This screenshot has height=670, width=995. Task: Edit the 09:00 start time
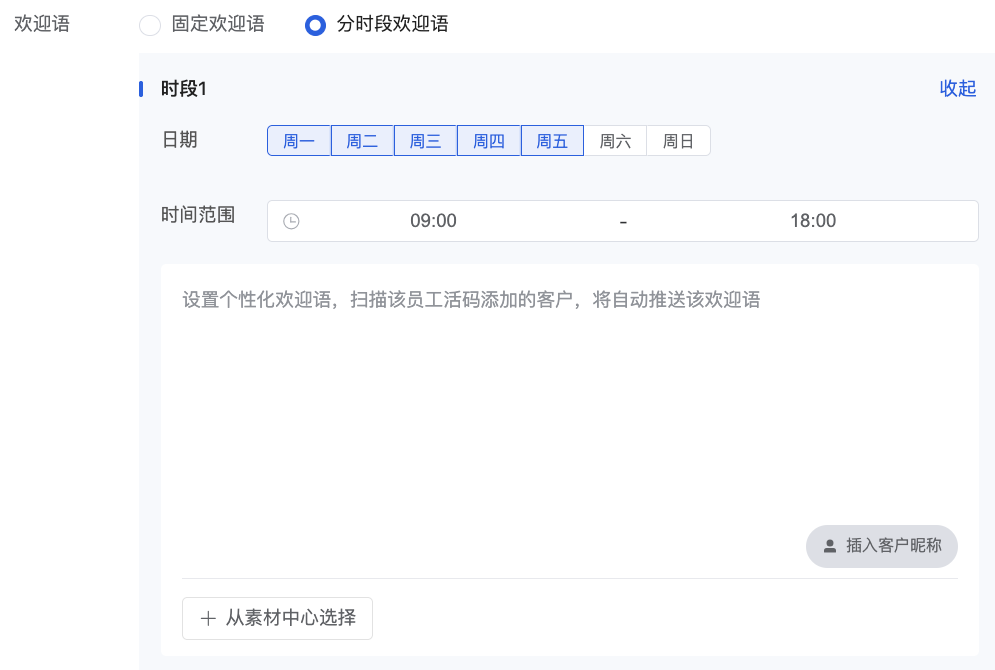click(433, 221)
